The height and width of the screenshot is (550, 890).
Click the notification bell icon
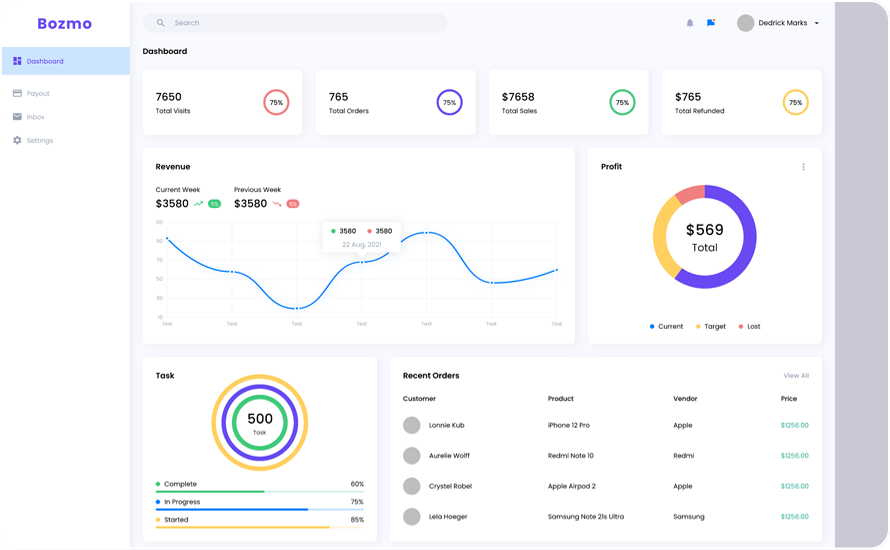pos(690,23)
